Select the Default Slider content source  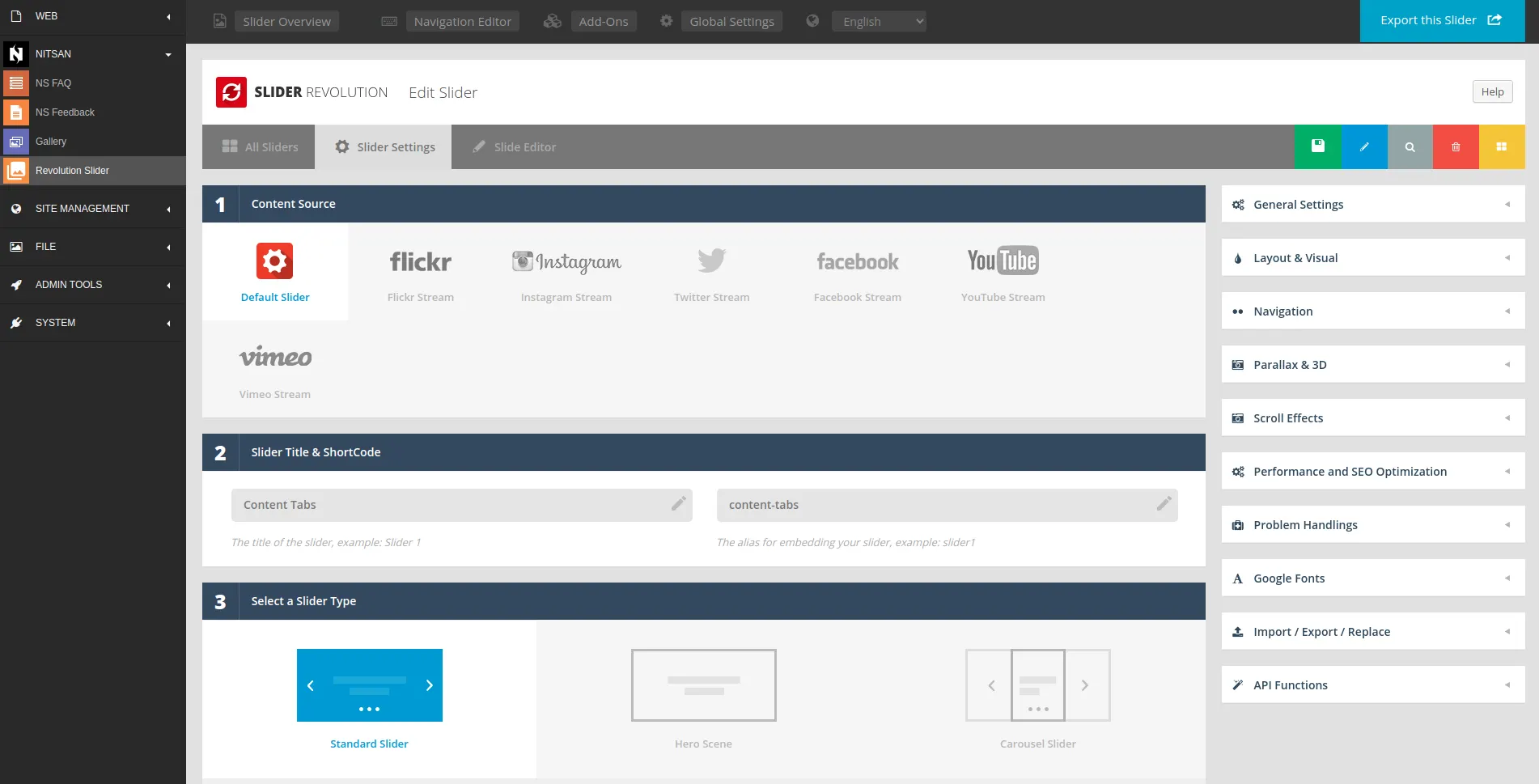(275, 272)
